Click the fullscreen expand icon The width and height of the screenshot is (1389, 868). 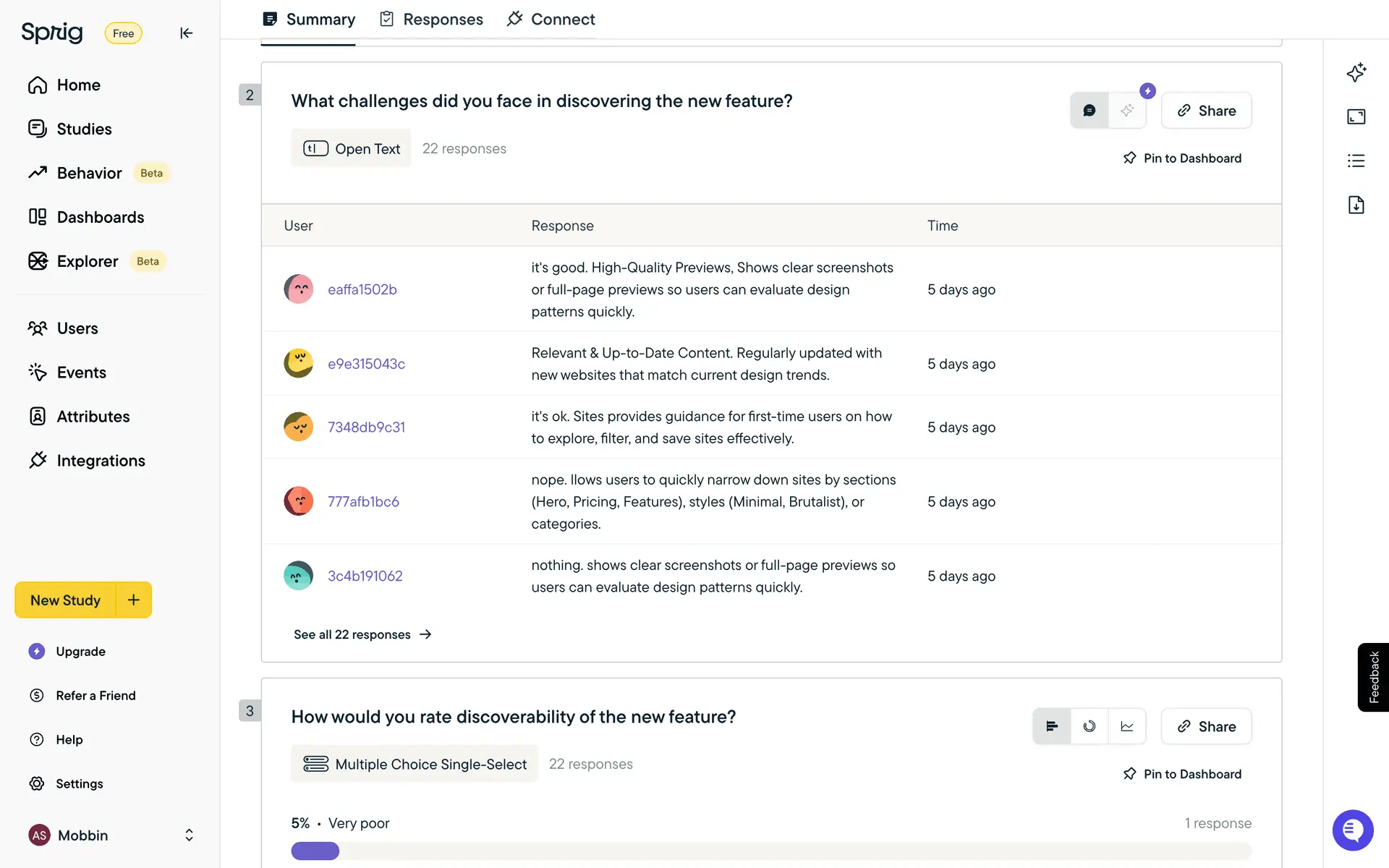(x=1356, y=116)
